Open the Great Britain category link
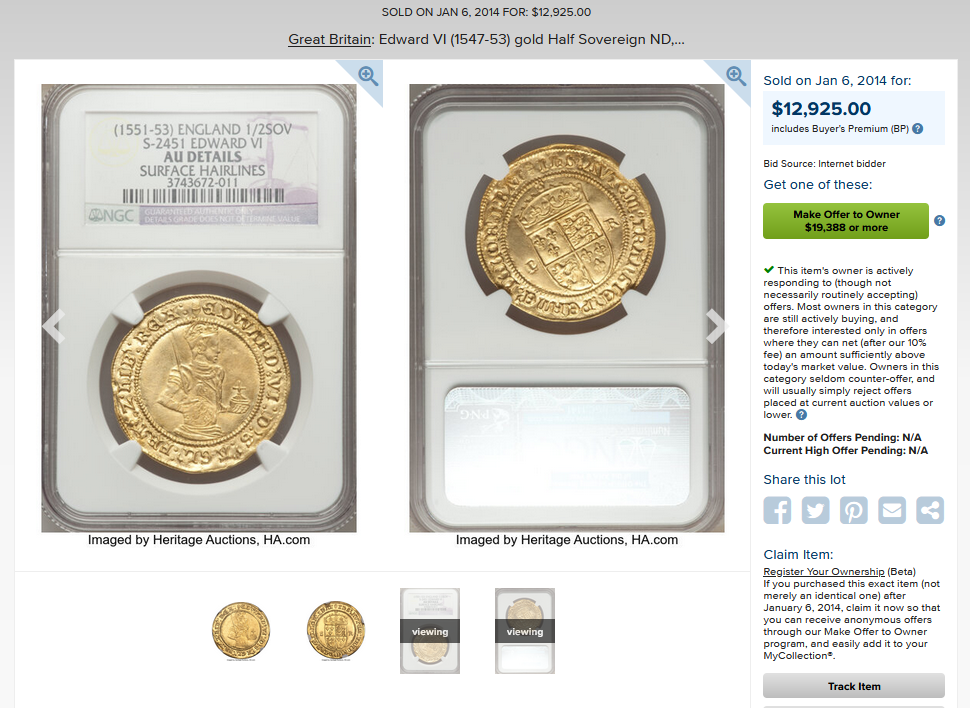This screenshot has width=970, height=708. coord(329,40)
